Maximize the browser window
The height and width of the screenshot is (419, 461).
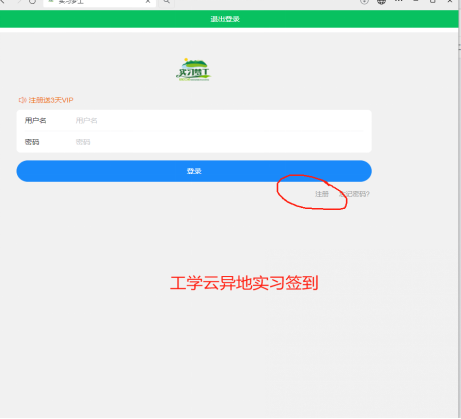click(x=433, y=1)
